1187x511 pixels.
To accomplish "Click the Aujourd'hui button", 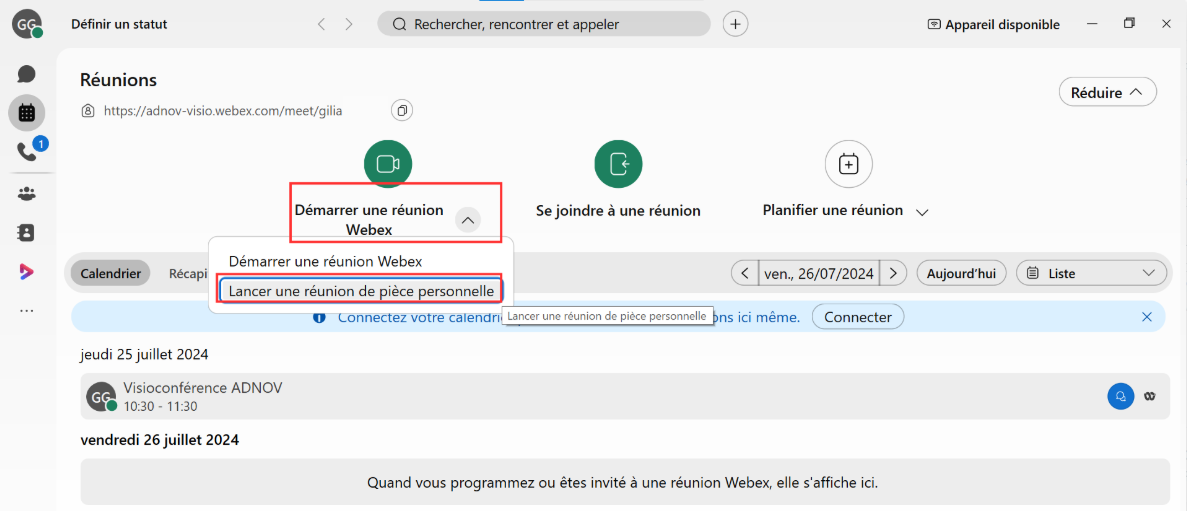I will [x=961, y=273].
